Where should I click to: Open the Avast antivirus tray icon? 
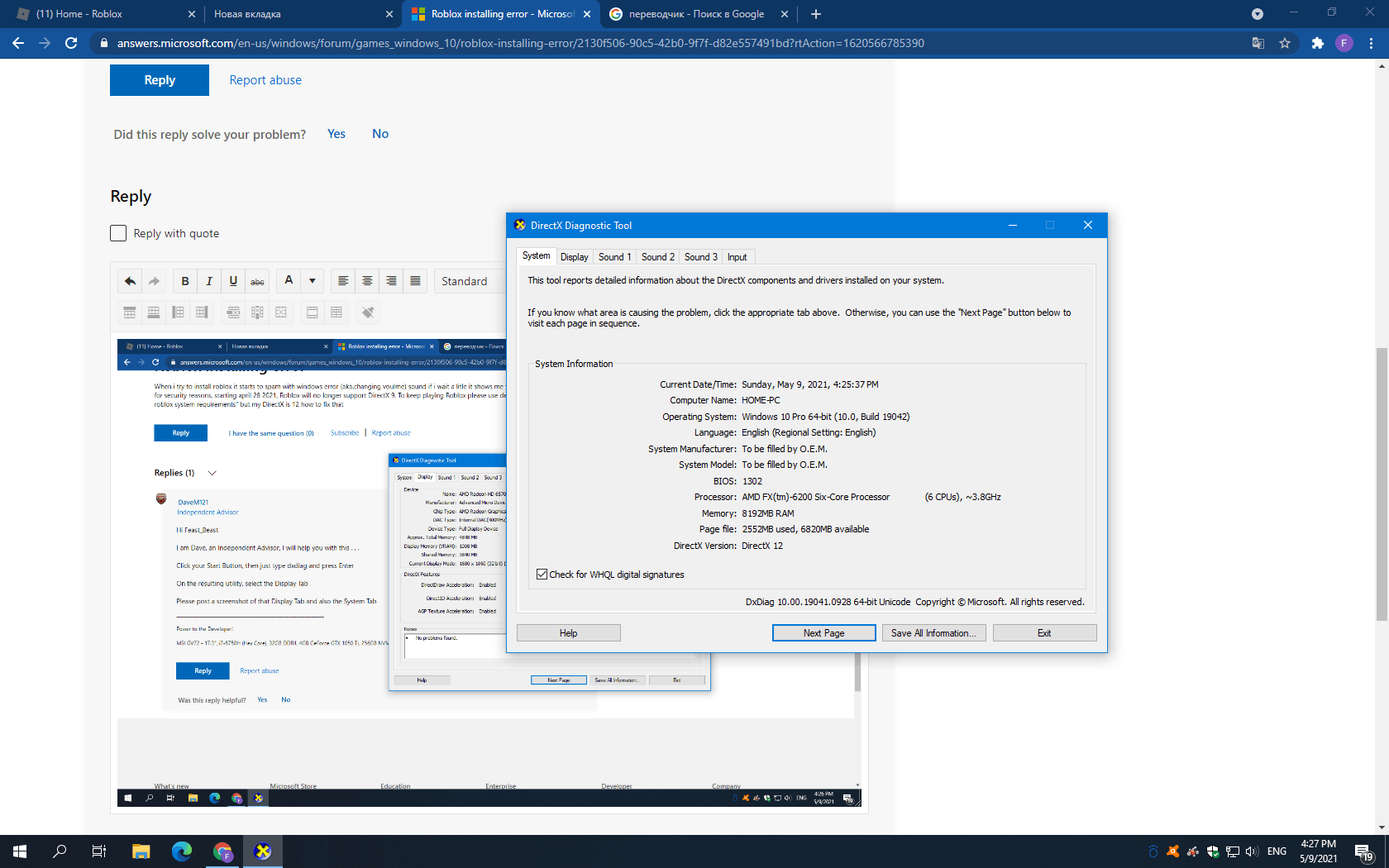(1172, 851)
